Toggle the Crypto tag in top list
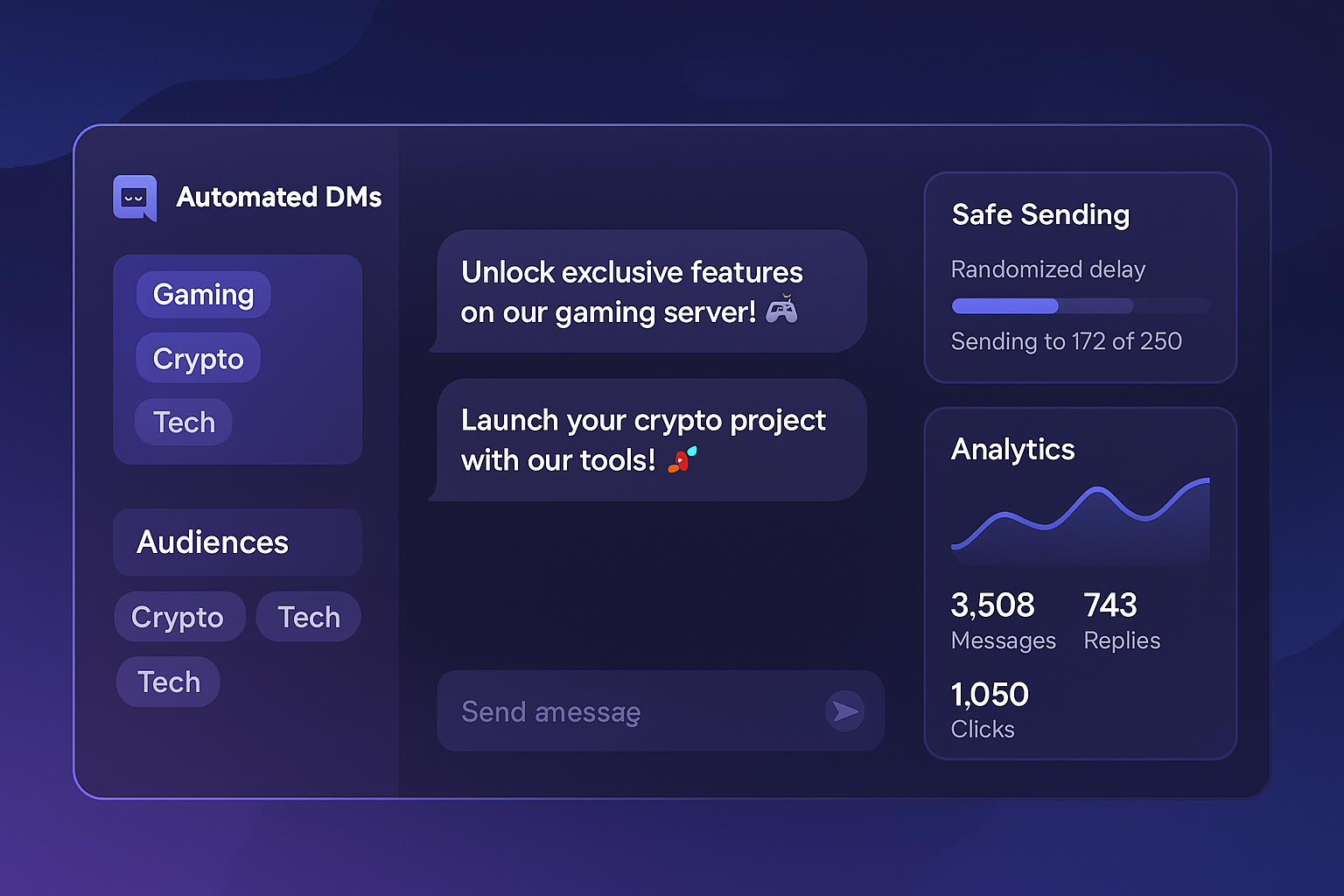The image size is (1344, 896). coord(198,358)
